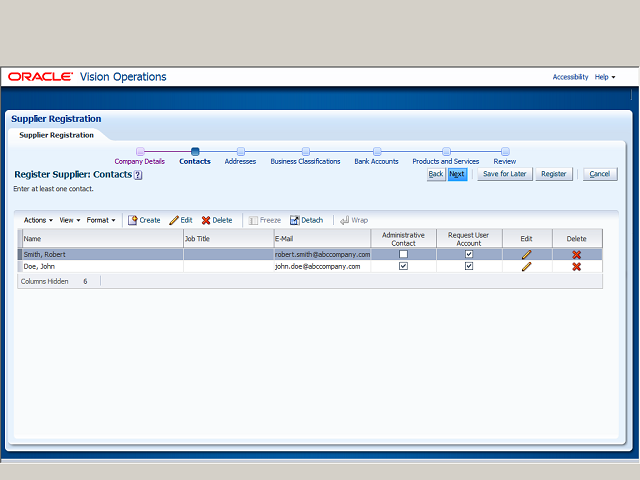Click the Request User Account column header

point(469,239)
